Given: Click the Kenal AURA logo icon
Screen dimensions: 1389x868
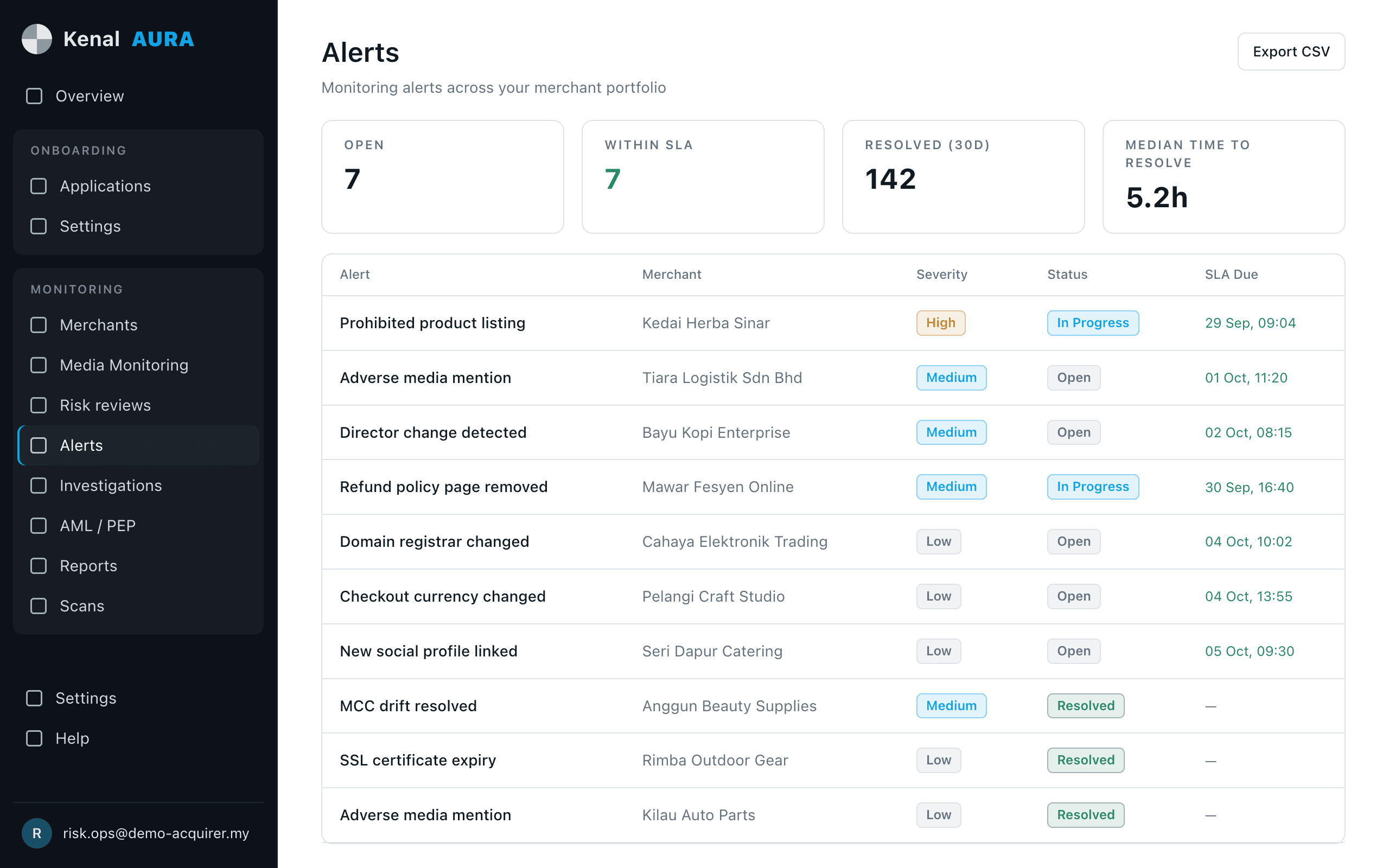Looking at the screenshot, I should [37, 39].
